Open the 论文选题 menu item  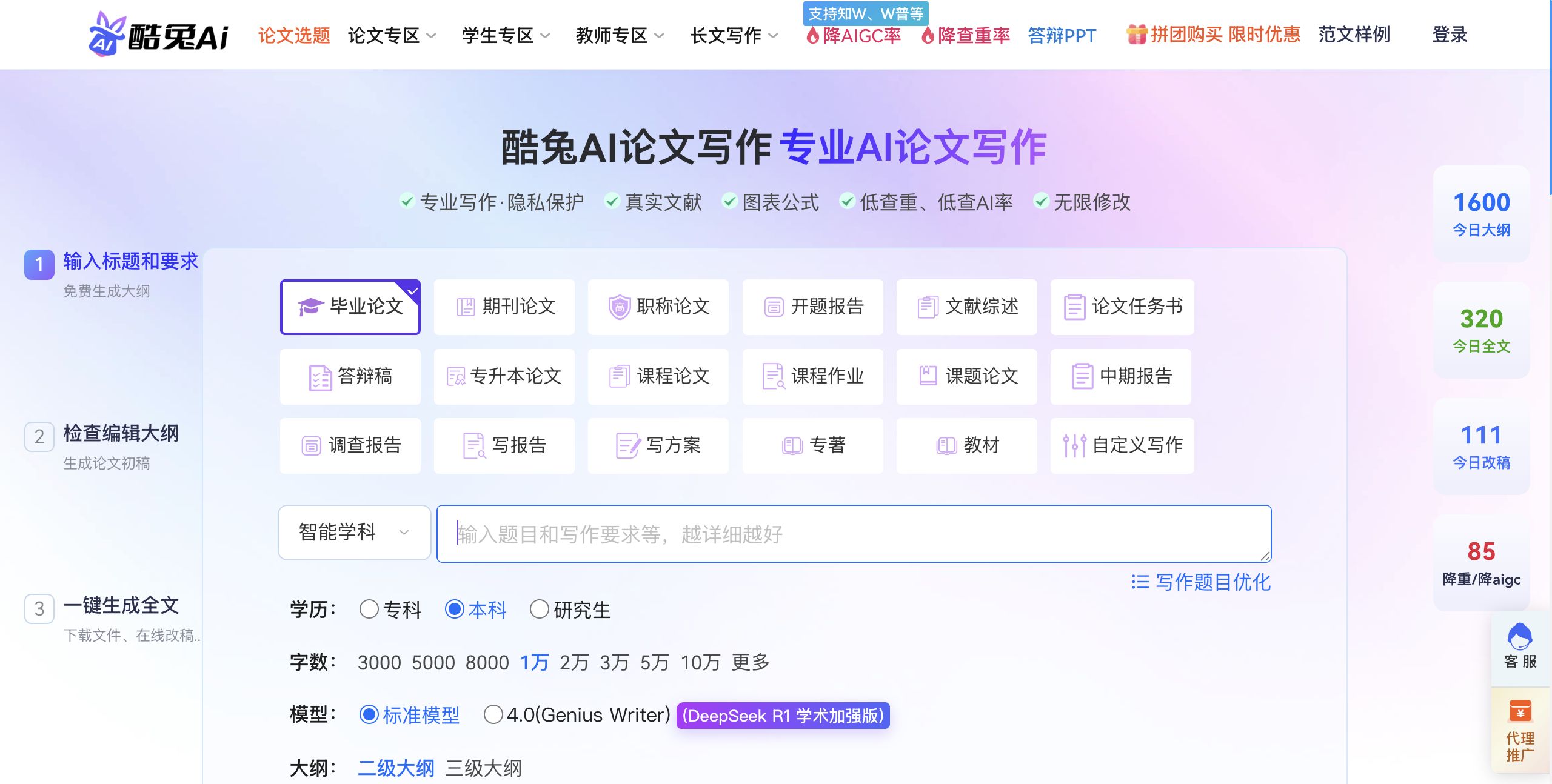[293, 35]
